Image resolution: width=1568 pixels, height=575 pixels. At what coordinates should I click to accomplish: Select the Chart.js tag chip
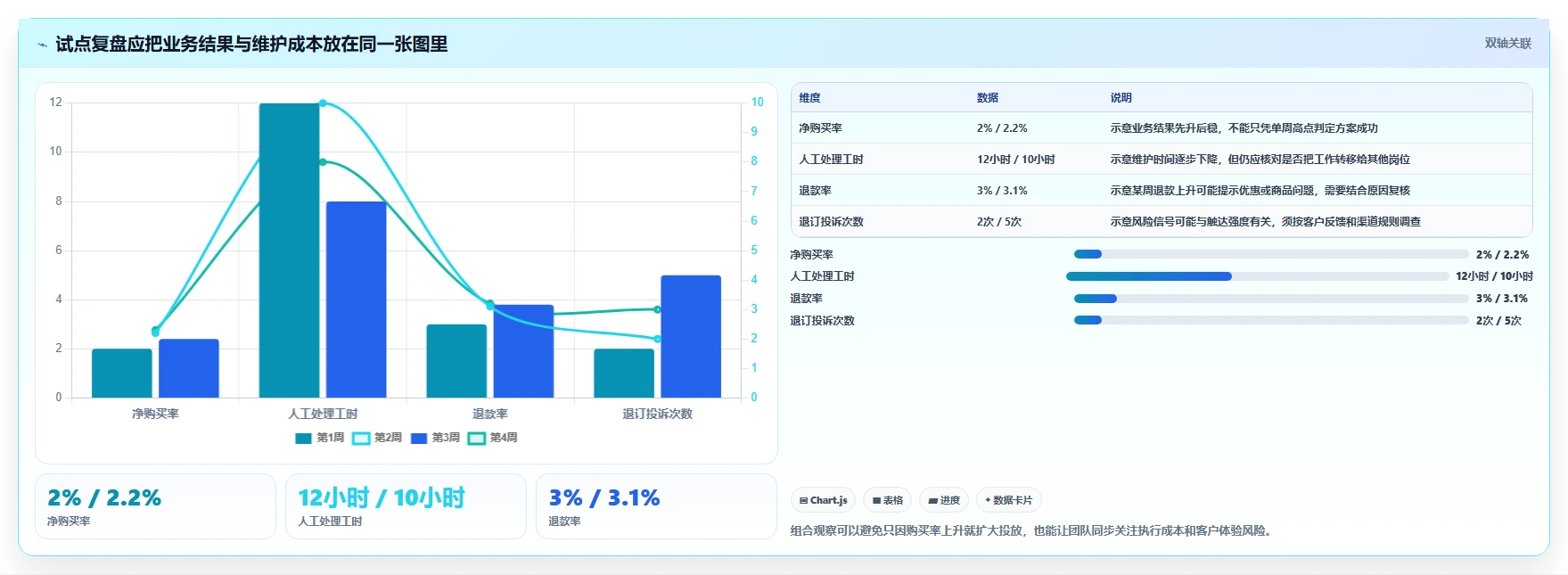[x=823, y=500]
